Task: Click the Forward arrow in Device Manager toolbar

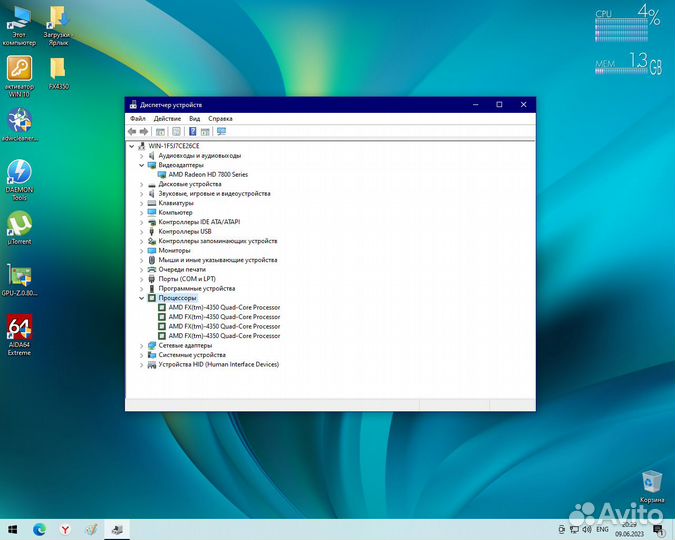Action: tap(144, 131)
